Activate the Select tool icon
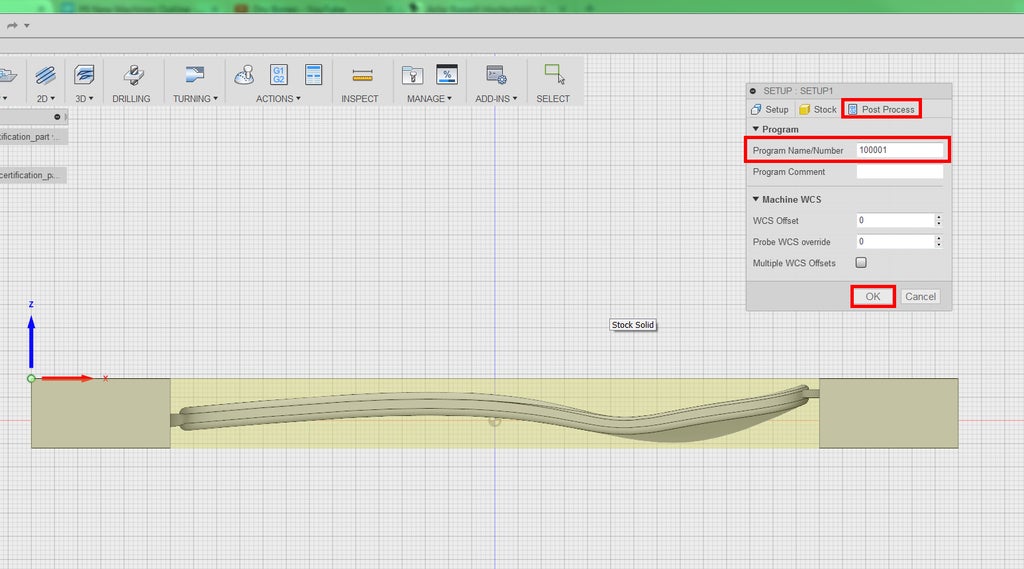The width and height of the screenshot is (1024, 569). pyautogui.click(x=554, y=74)
